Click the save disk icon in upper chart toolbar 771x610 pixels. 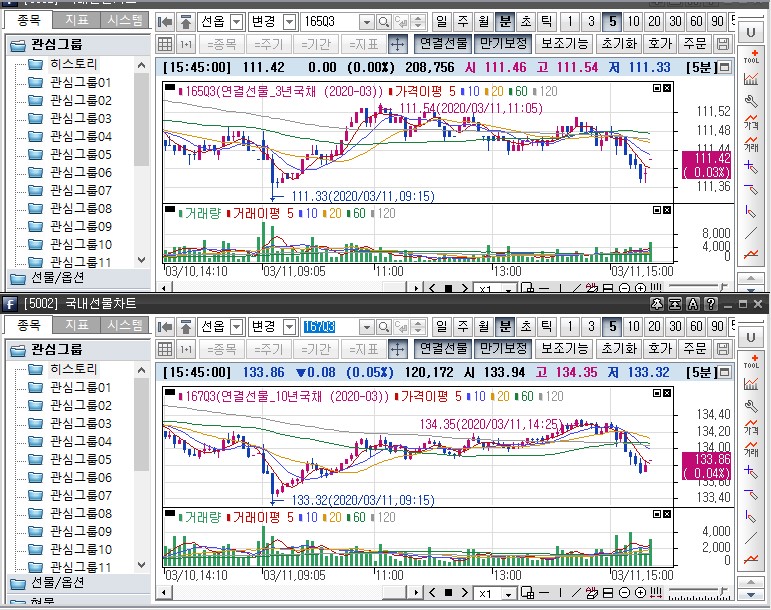tap(724, 44)
